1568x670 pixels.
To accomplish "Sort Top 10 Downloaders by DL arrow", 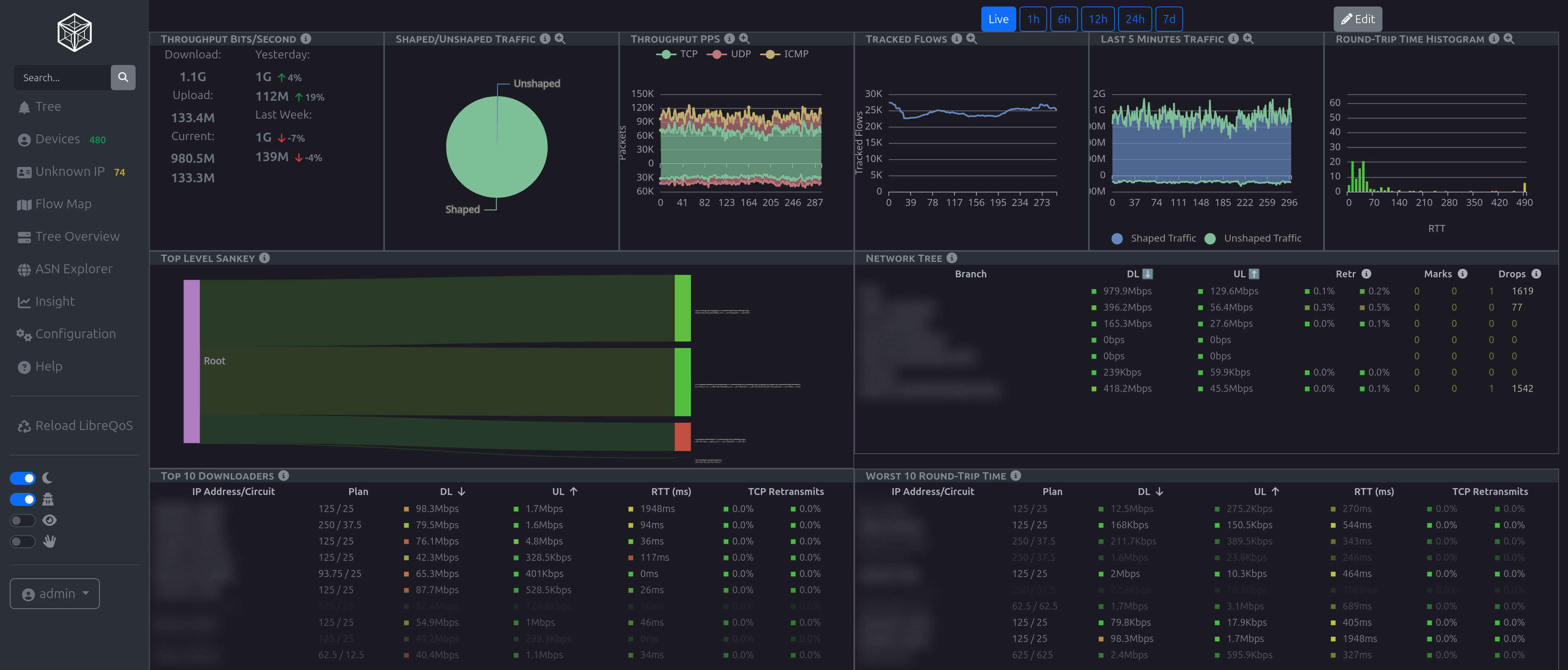I will click(x=461, y=491).
